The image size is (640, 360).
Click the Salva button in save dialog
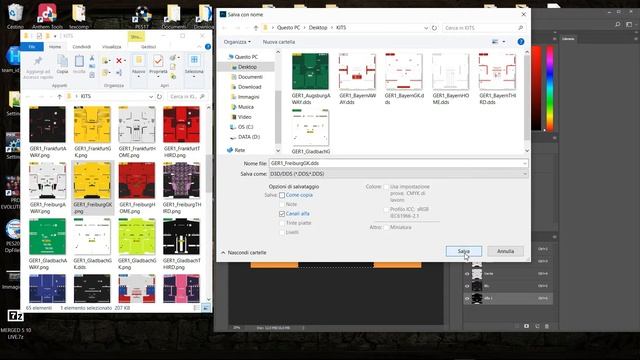[x=464, y=251]
